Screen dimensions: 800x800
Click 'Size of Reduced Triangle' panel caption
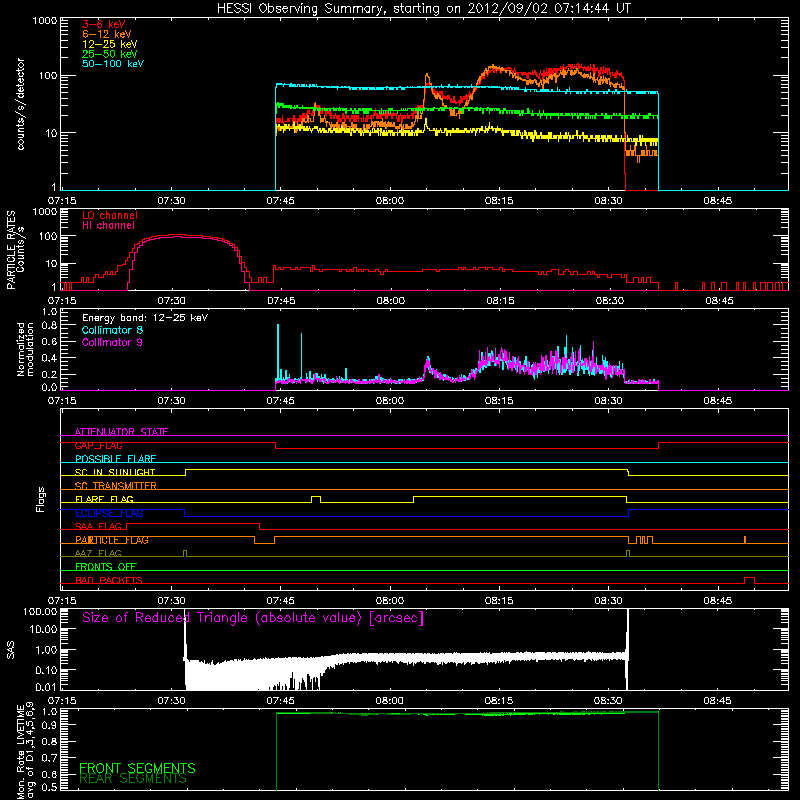pos(253,618)
